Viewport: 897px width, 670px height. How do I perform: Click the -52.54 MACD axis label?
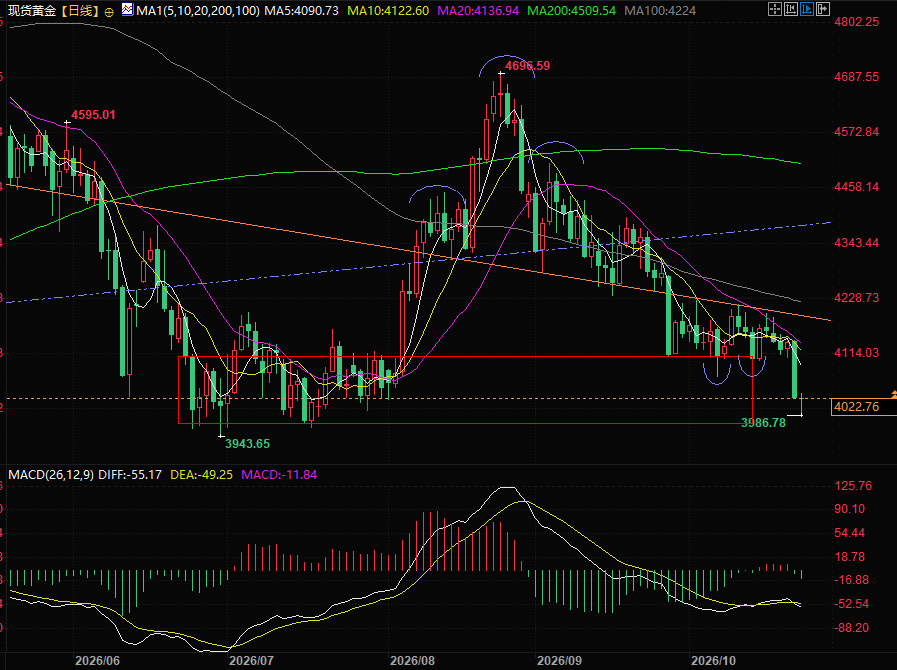click(x=852, y=604)
